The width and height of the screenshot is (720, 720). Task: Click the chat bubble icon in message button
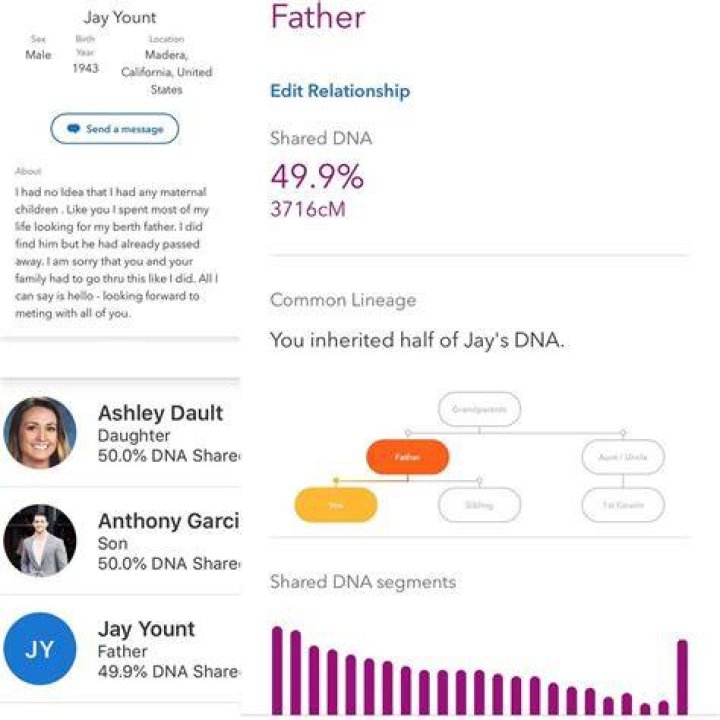73,129
